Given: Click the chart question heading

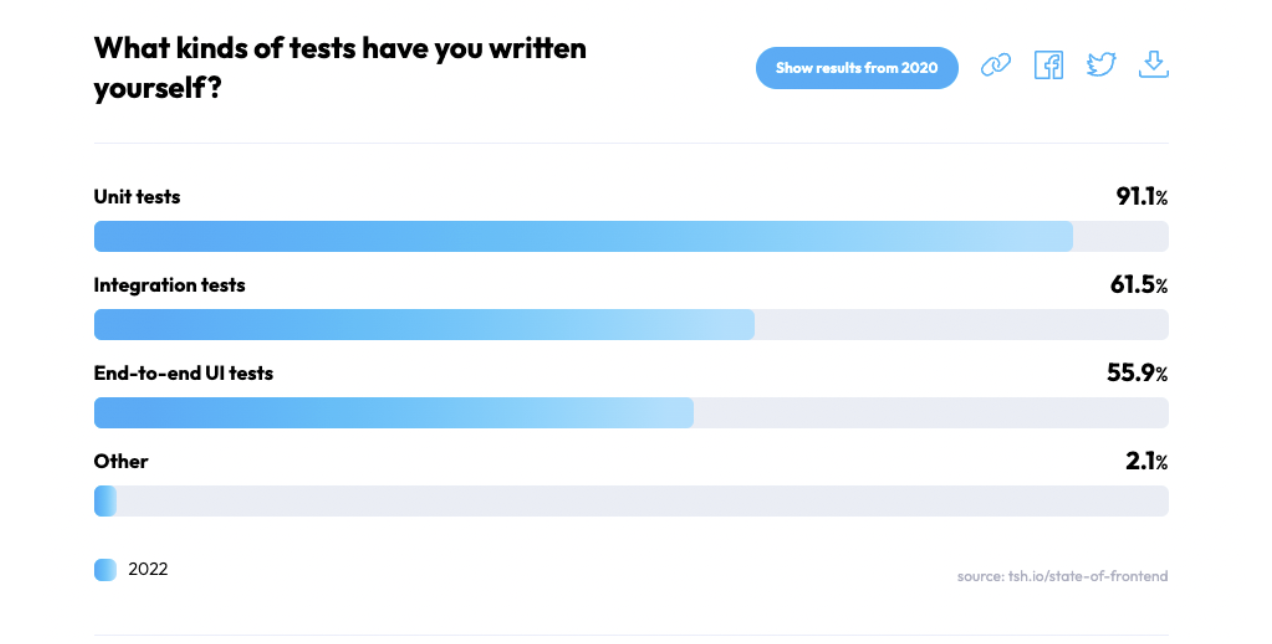Looking at the screenshot, I should (340, 68).
